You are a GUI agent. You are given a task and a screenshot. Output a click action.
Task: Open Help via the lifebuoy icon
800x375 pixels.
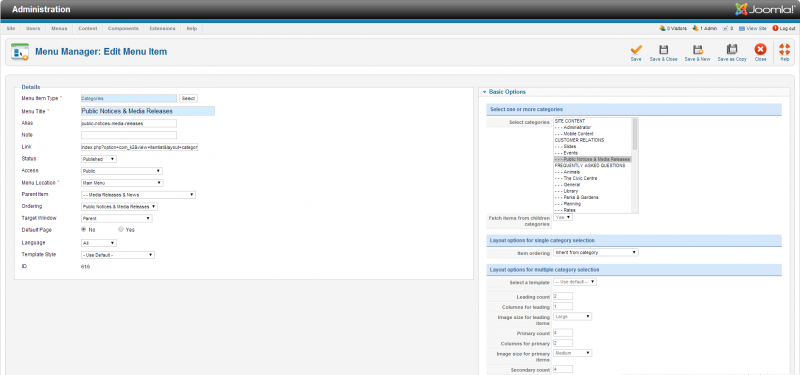(785, 49)
